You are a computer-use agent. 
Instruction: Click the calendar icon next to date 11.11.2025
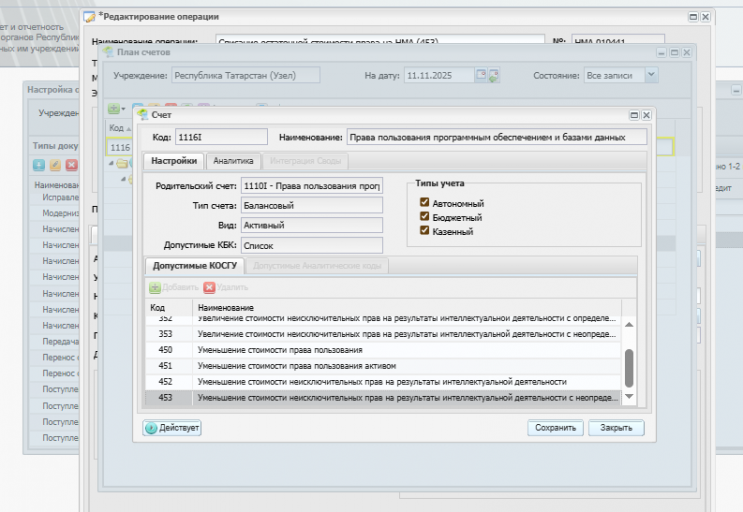(x=481, y=75)
